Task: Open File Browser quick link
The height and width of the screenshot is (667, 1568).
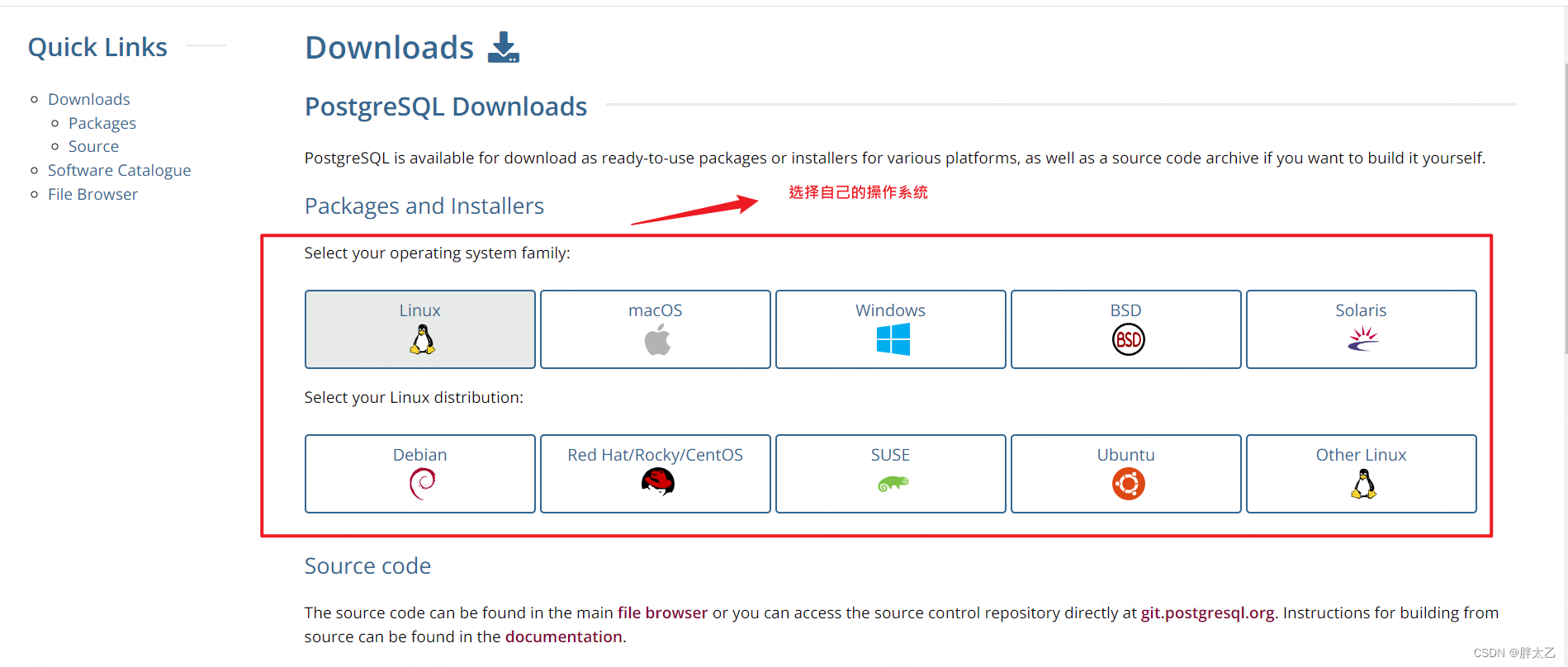Action: [x=92, y=194]
